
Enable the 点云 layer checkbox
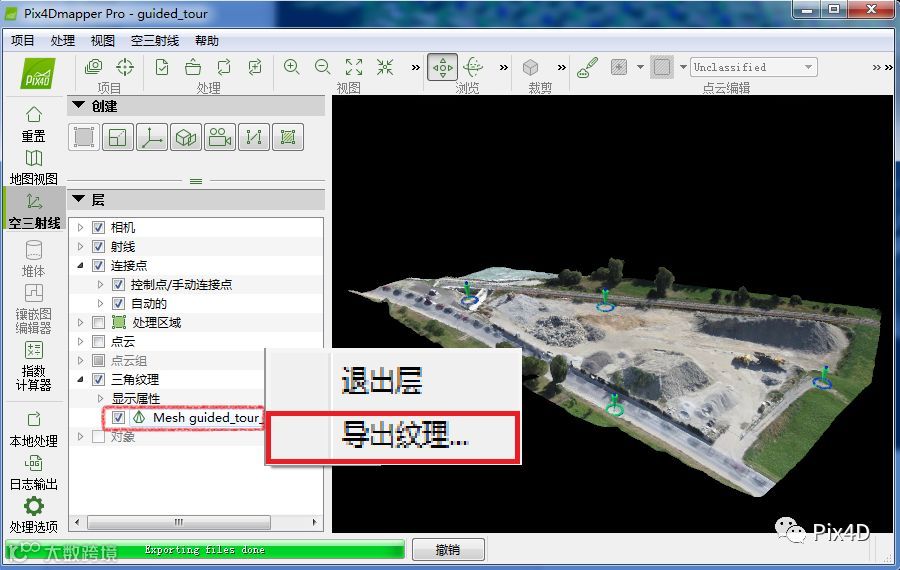[98, 341]
